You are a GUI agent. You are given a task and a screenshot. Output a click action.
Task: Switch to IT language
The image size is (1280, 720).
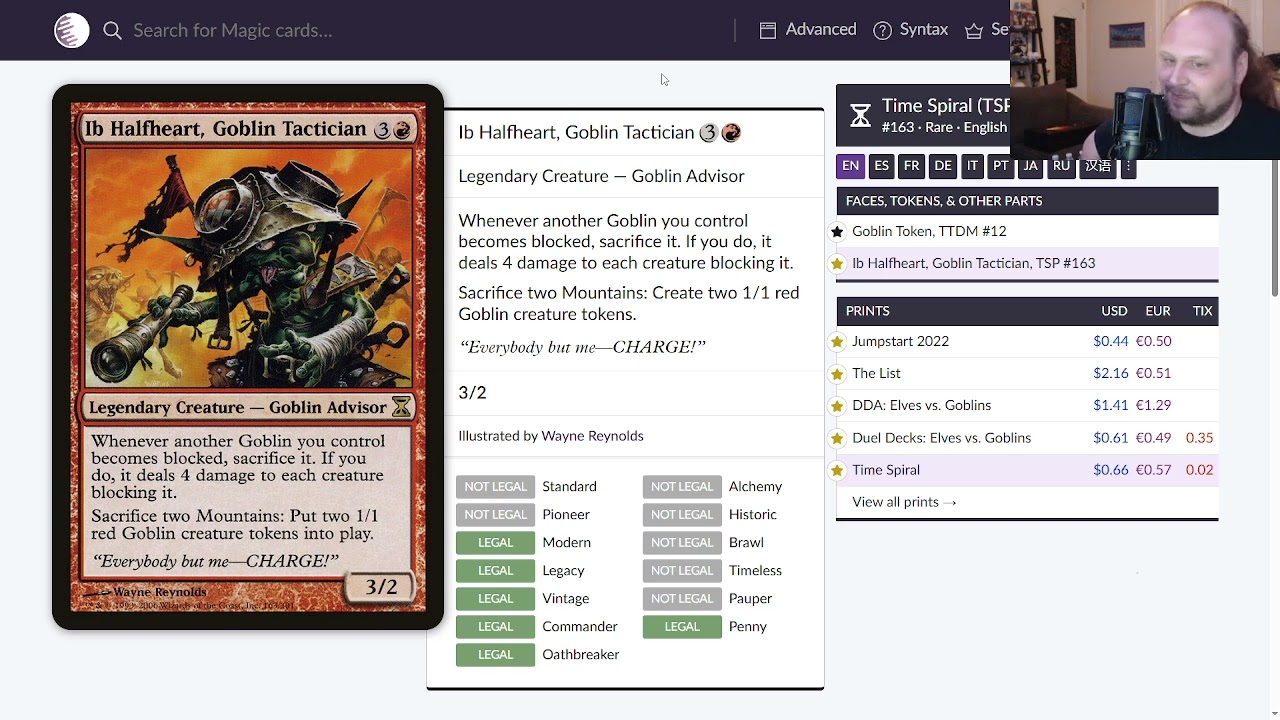click(x=972, y=166)
